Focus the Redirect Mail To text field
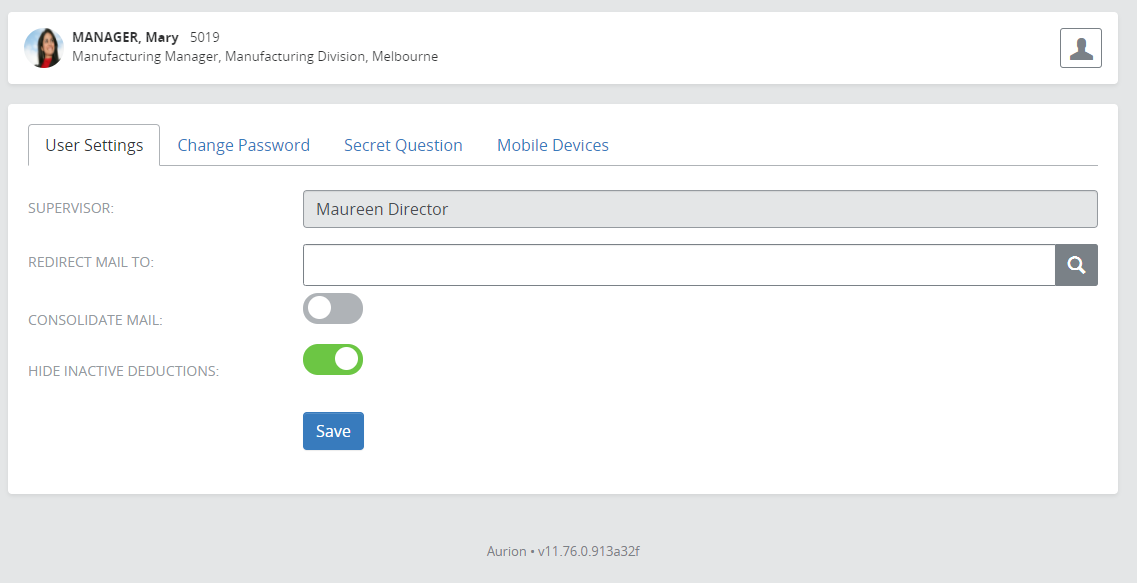The width and height of the screenshot is (1137, 583). click(x=678, y=265)
